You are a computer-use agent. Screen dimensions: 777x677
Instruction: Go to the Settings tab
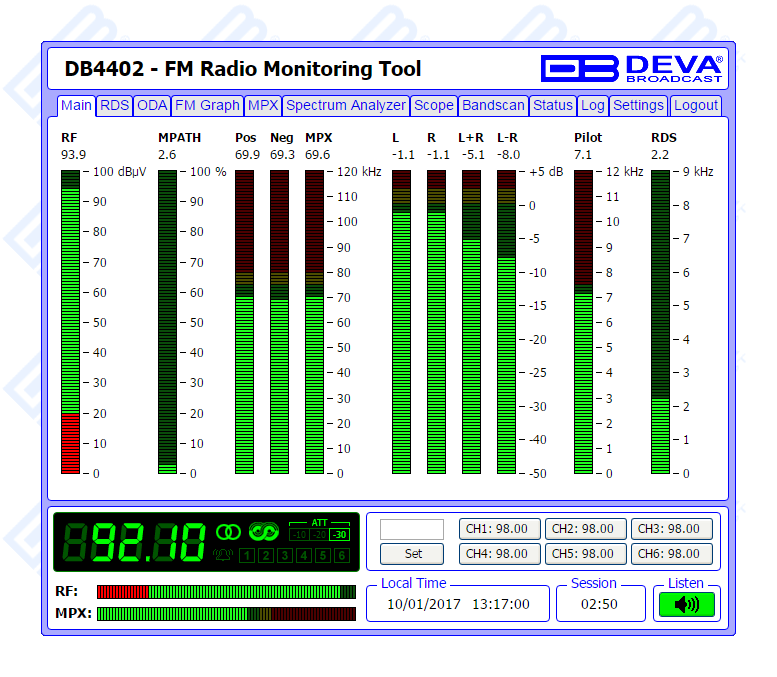(x=638, y=105)
